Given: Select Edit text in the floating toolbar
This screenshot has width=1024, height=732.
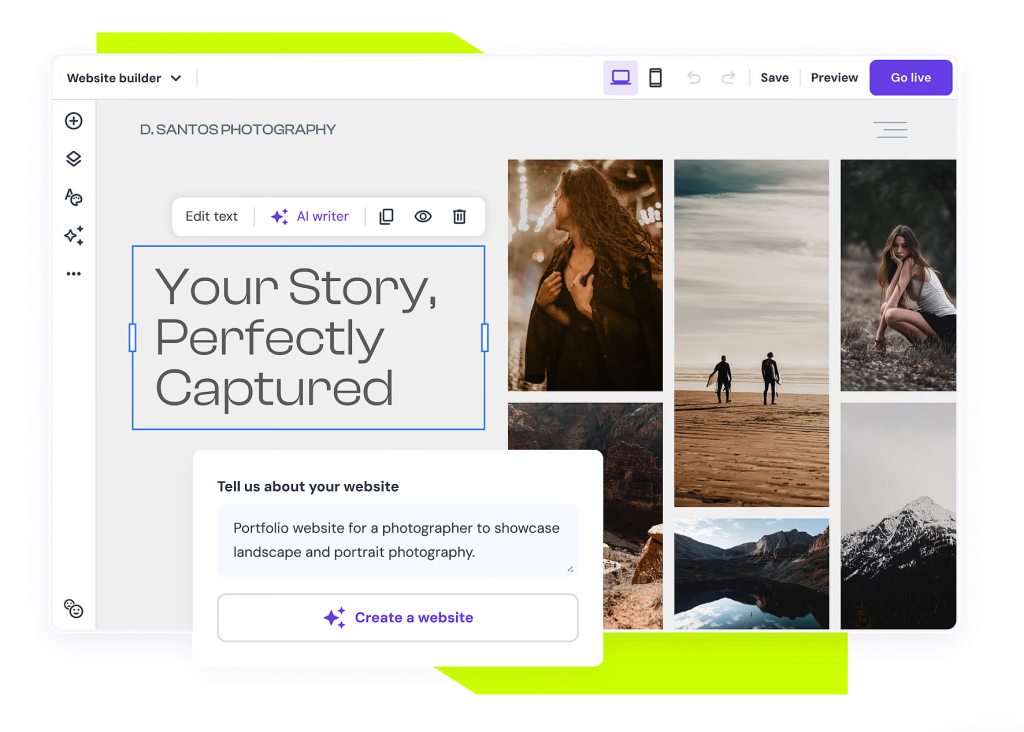Looking at the screenshot, I should click(211, 216).
